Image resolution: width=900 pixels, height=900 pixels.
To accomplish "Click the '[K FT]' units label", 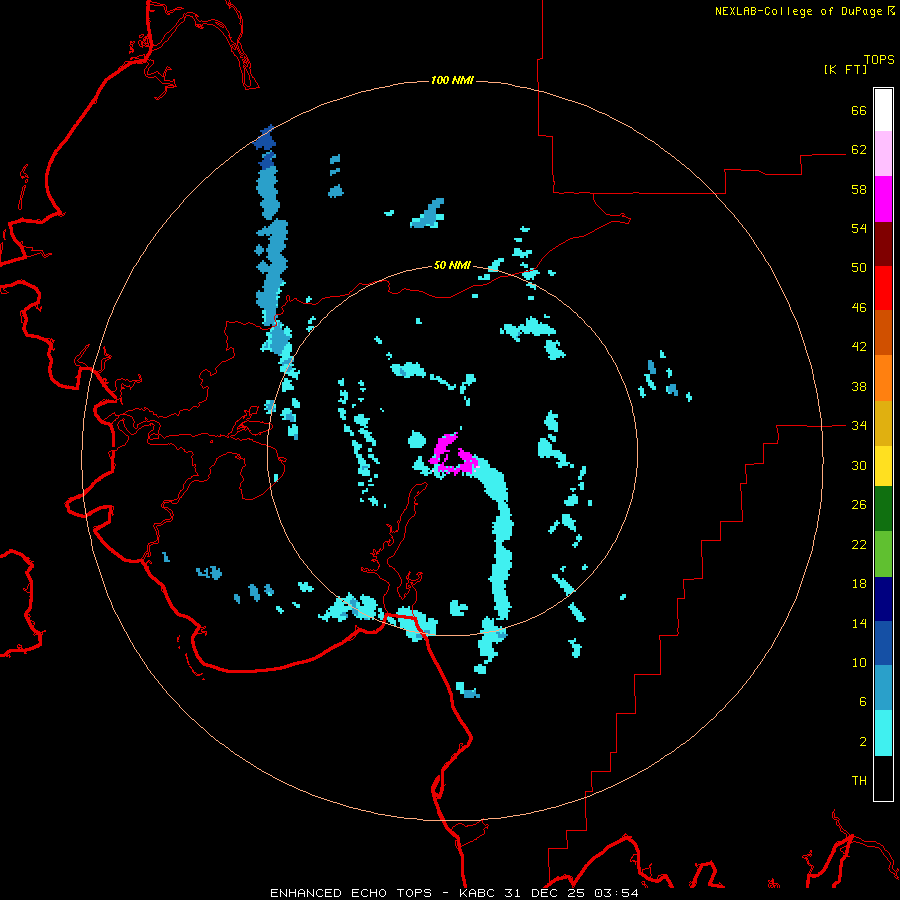I will point(845,69).
